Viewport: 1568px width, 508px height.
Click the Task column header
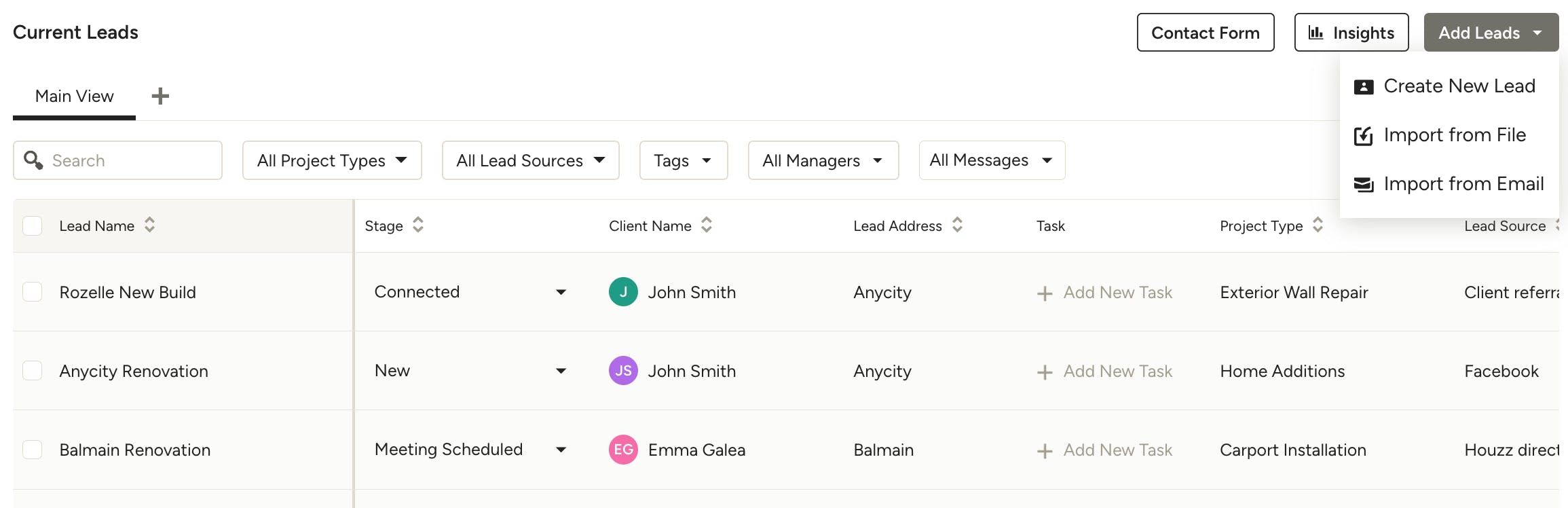pyautogui.click(x=1050, y=226)
